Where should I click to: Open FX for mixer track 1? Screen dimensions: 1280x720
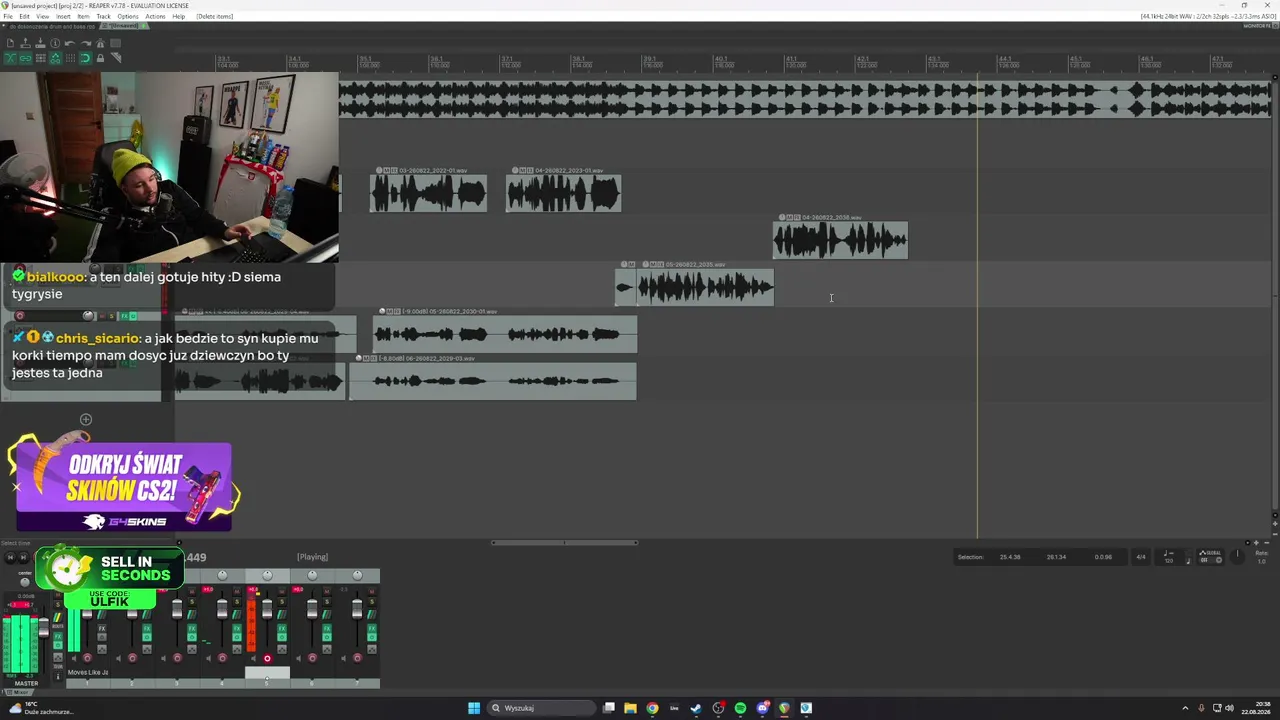(x=101, y=629)
